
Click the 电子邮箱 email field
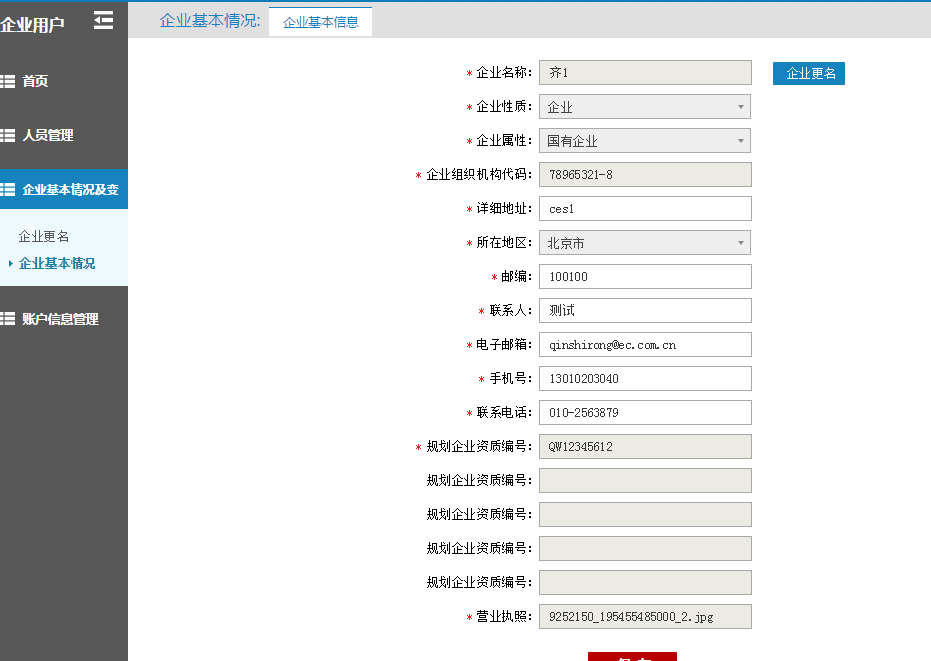click(x=644, y=345)
